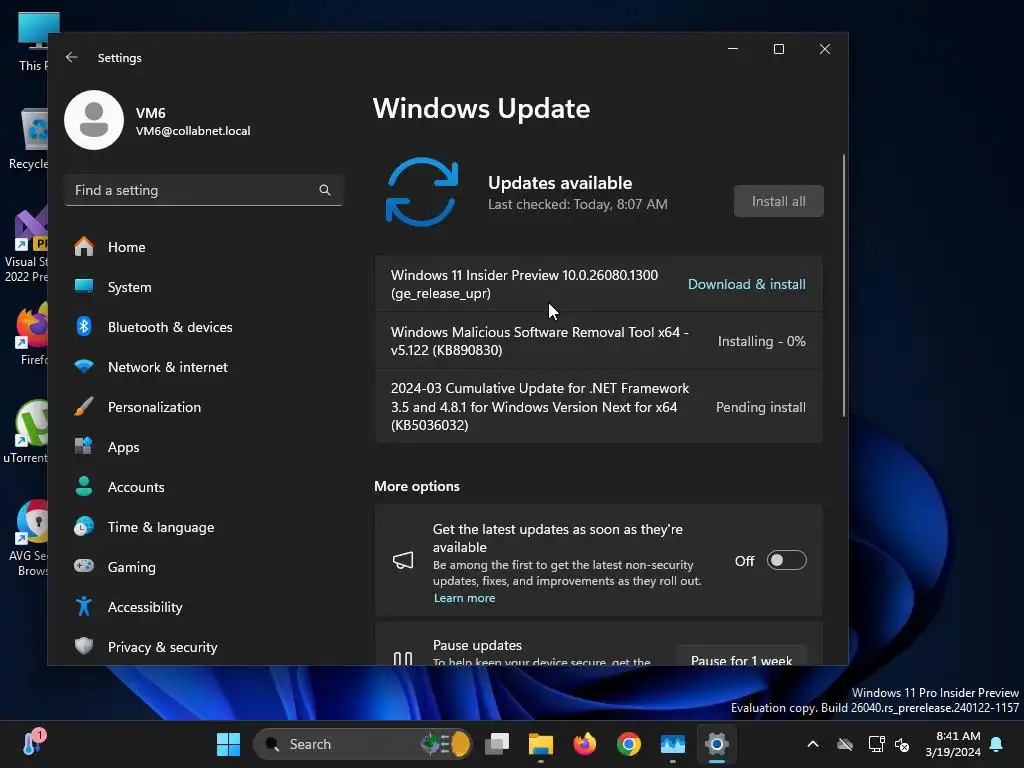Click the Bluetooth icon in sidebar

click(x=84, y=327)
